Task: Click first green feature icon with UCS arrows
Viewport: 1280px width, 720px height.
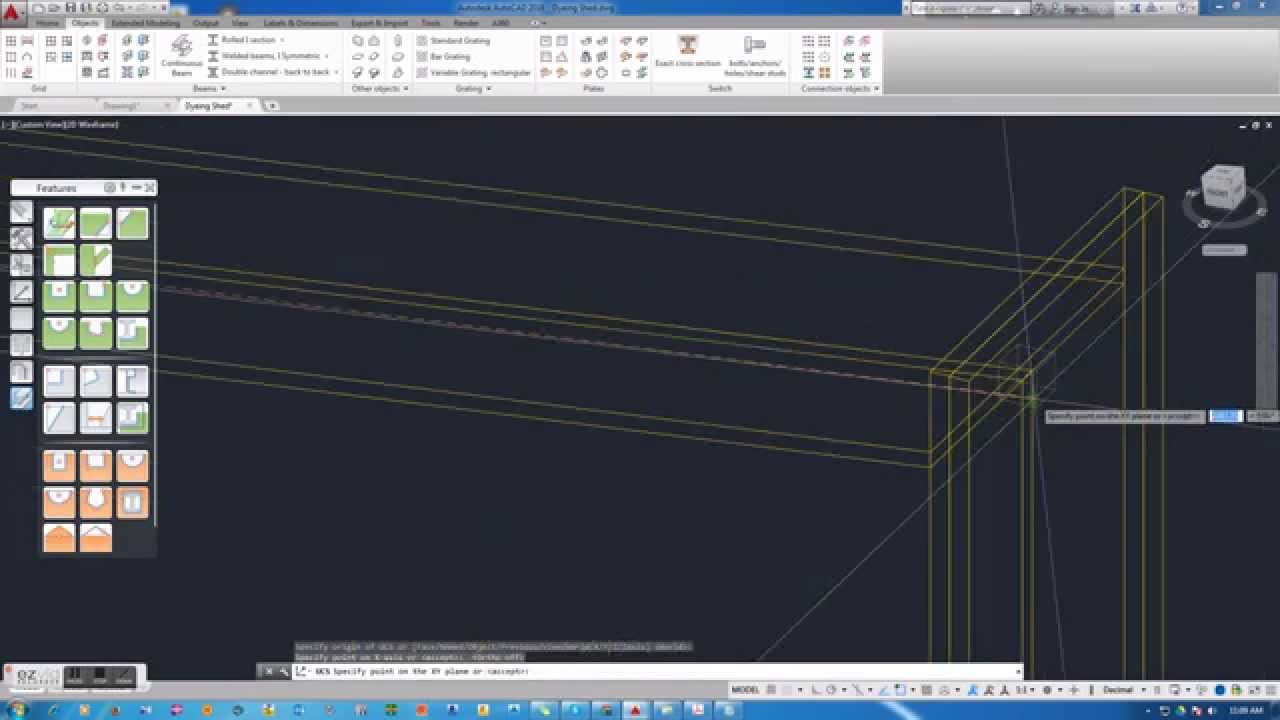Action: tap(59, 223)
